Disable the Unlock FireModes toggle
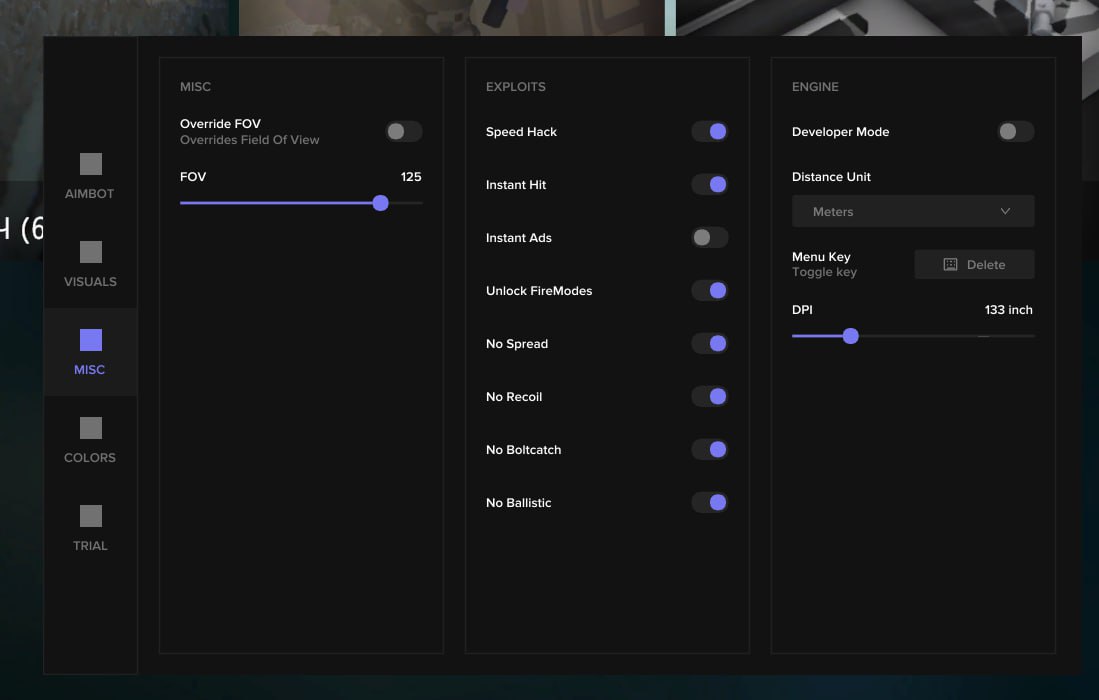Image resolution: width=1099 pixels, height=700 pixels. [709, 291]
